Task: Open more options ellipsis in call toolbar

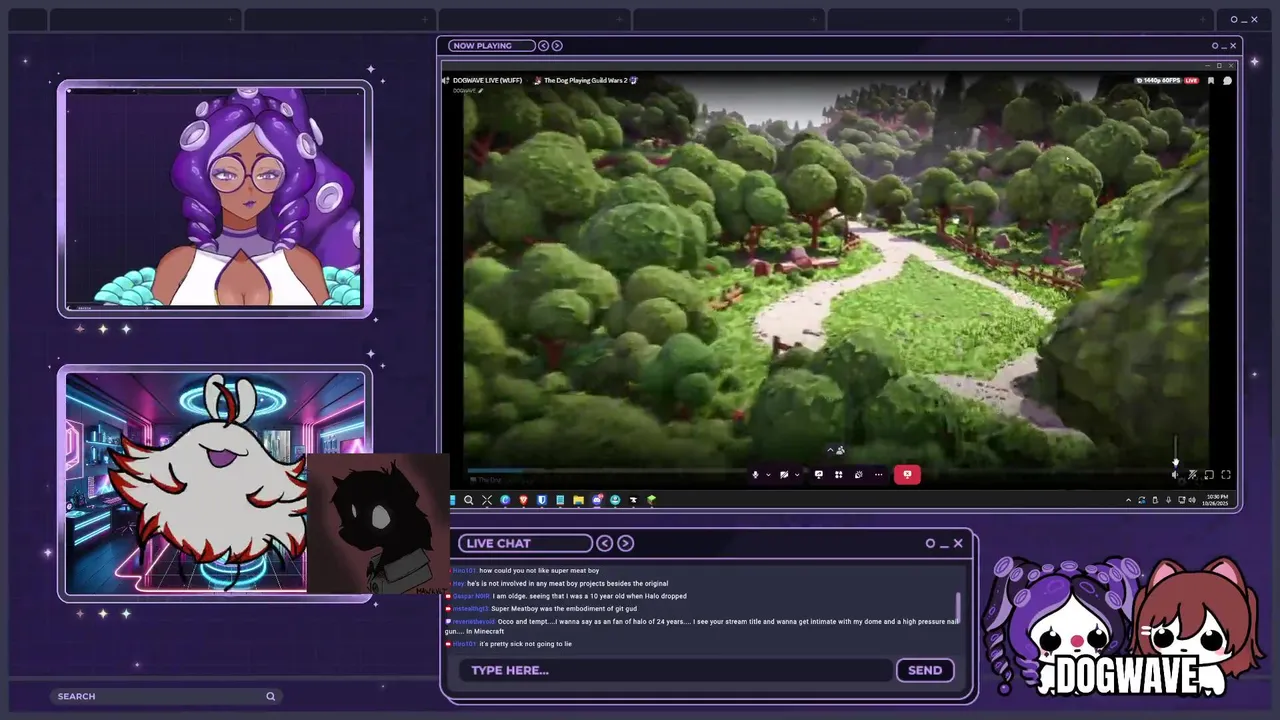Action: (879, 474)
